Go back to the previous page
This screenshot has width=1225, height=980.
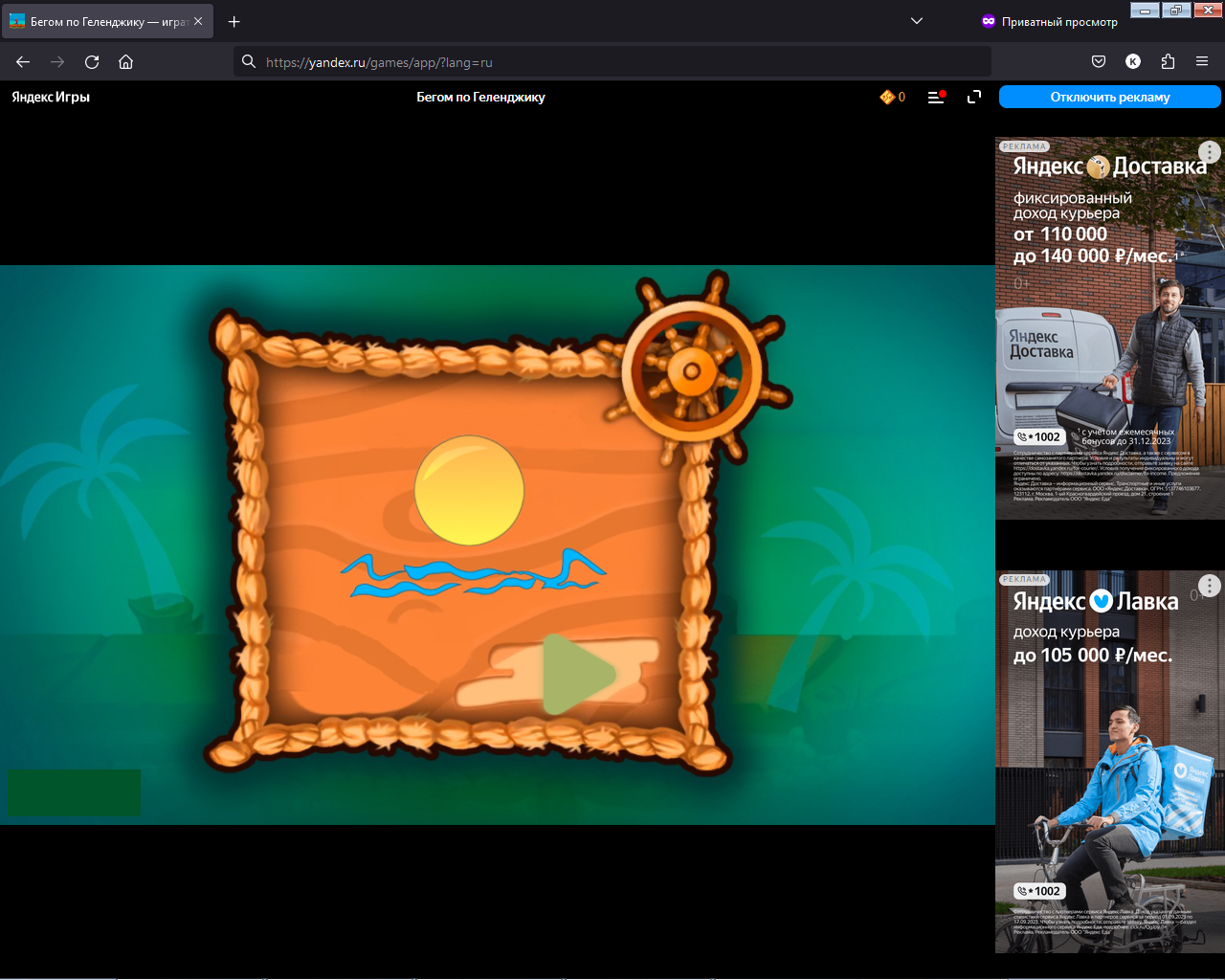coord(23,62)
